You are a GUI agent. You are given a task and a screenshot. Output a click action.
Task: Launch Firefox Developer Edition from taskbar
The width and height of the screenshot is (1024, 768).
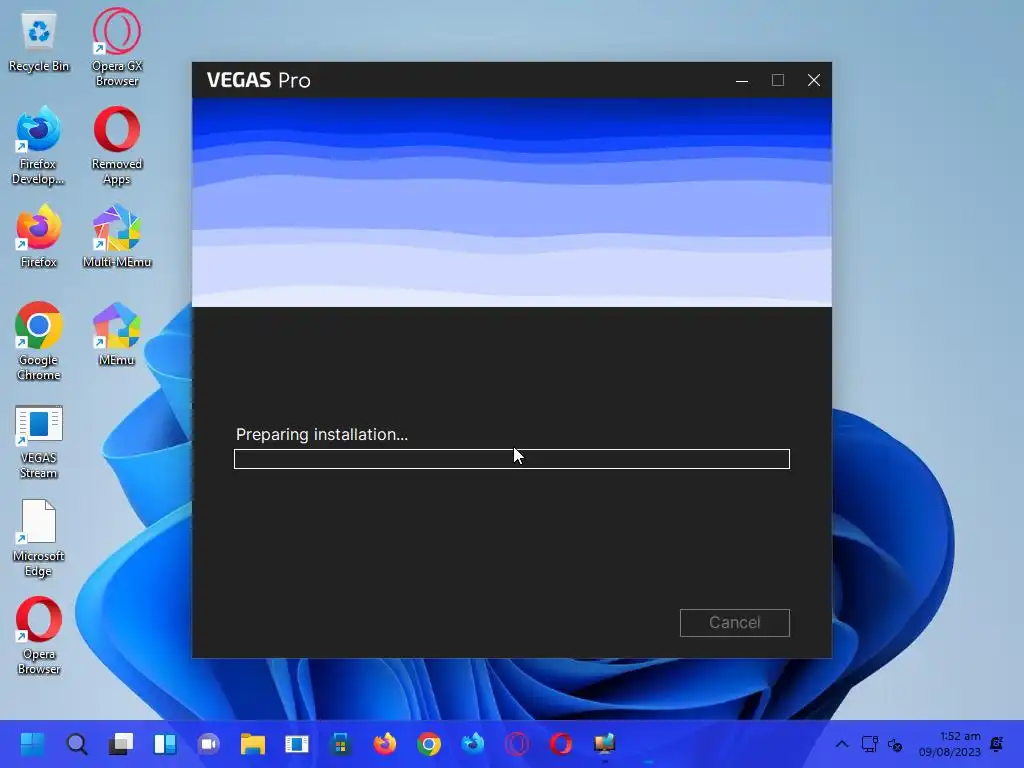tap(473, 744)
